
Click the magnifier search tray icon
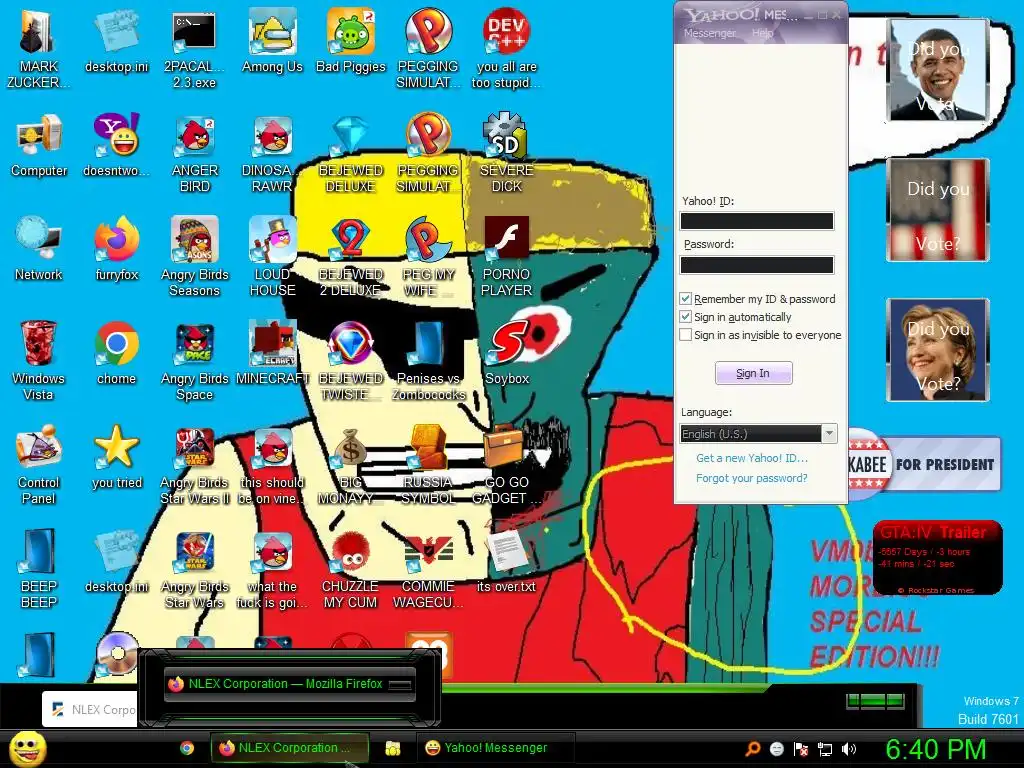point(753,749)
